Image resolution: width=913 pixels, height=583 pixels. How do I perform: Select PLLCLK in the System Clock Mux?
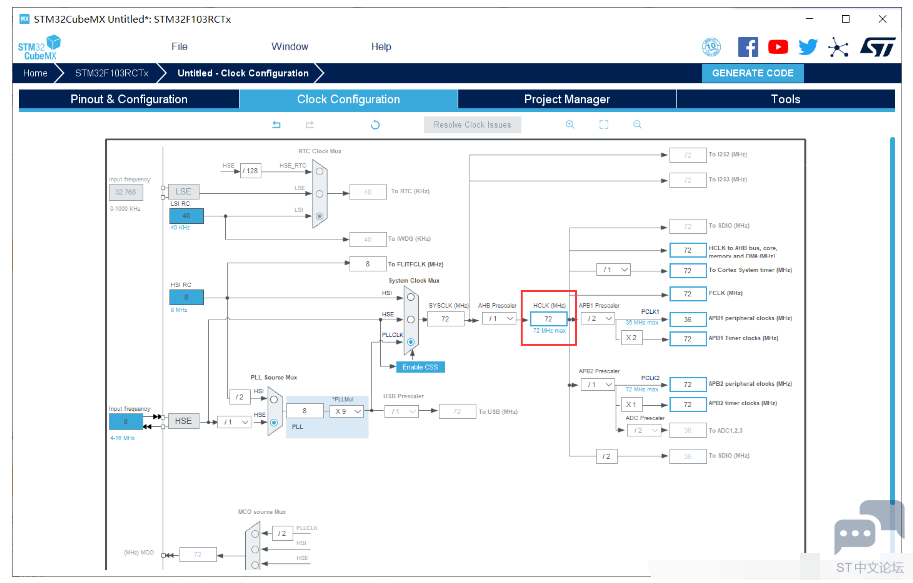(x=411, y=342)
